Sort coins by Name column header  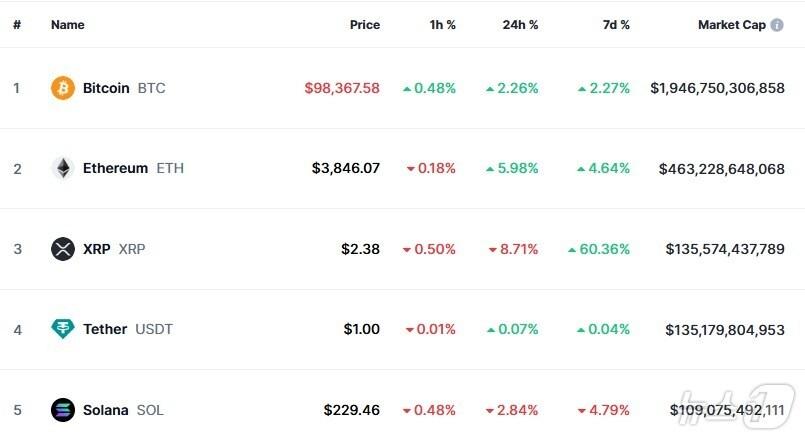68,25
